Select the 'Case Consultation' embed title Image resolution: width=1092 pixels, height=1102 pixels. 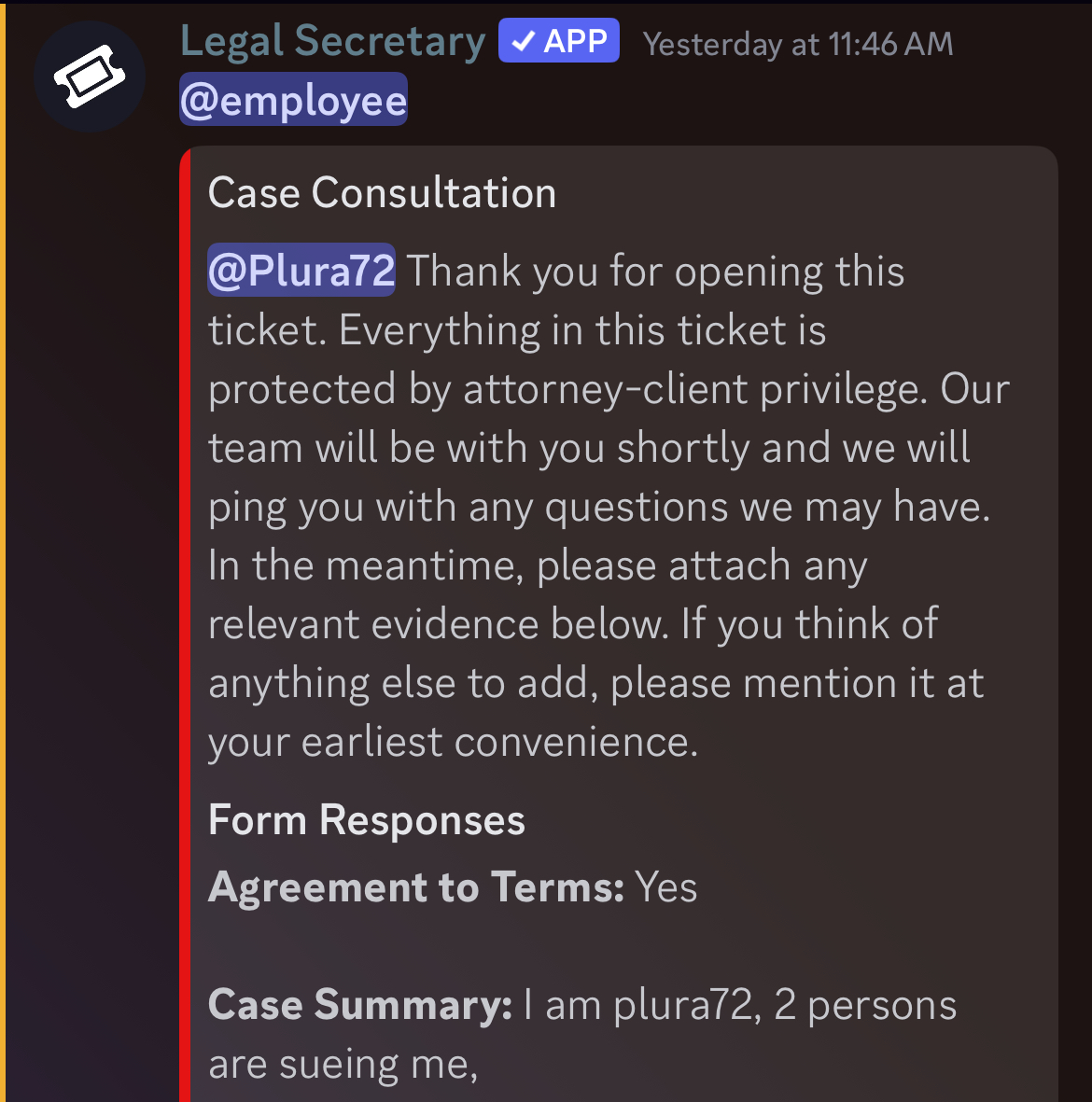click(382, 193)
